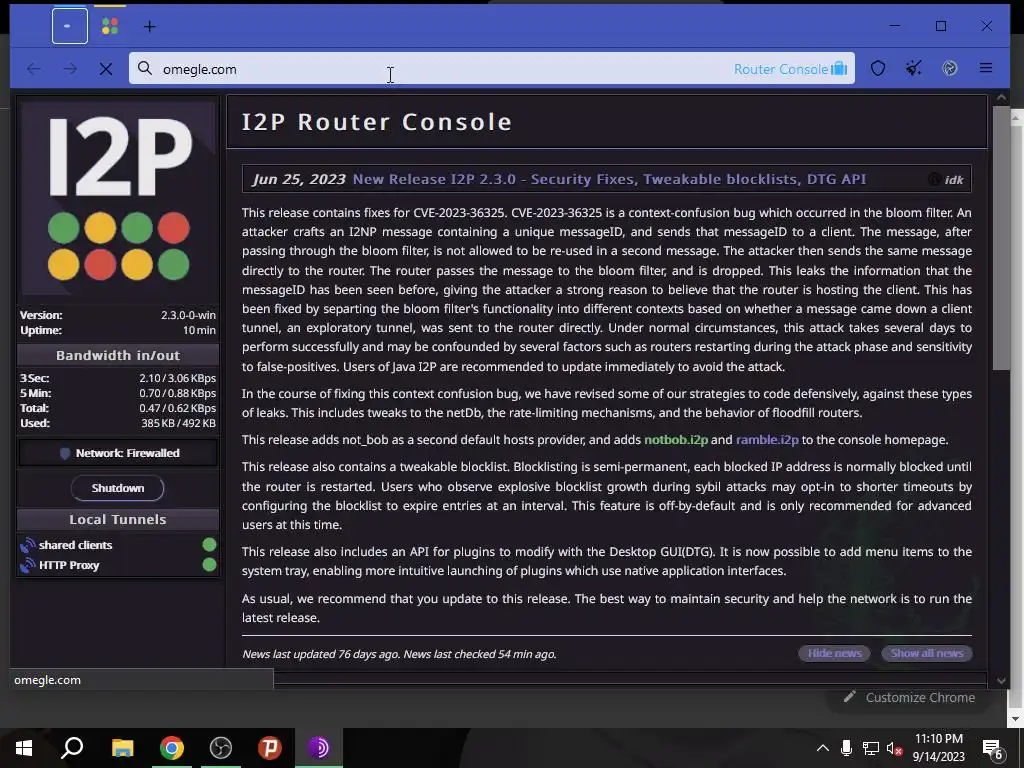The width and height of the screenshot is (1024, 768).
Task: Click the Uptime 10 min value
Action: click(x=199, y=330)
